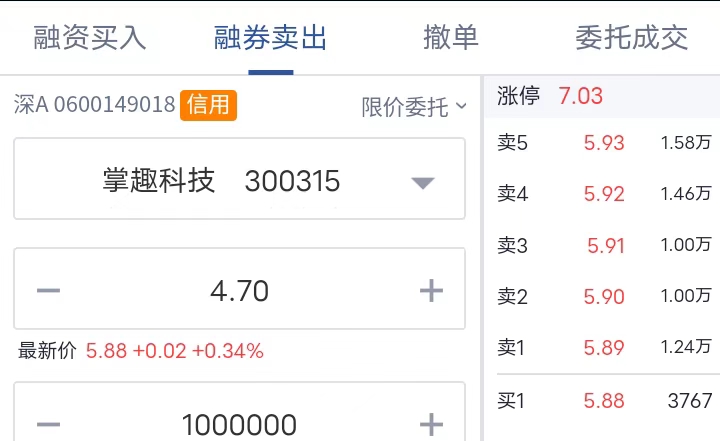This screenshot has height=441, width=720.
Task: Select the 卖3 quote row at 5.91
Action: (x=604, y=245)
